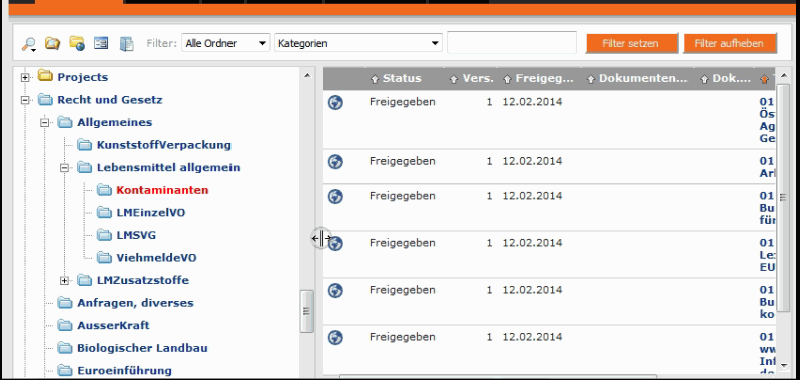This screenshot has height=380, width=800.
Task: Collapse the Lebensmittel allgemein node
Action: pos(64,168)
